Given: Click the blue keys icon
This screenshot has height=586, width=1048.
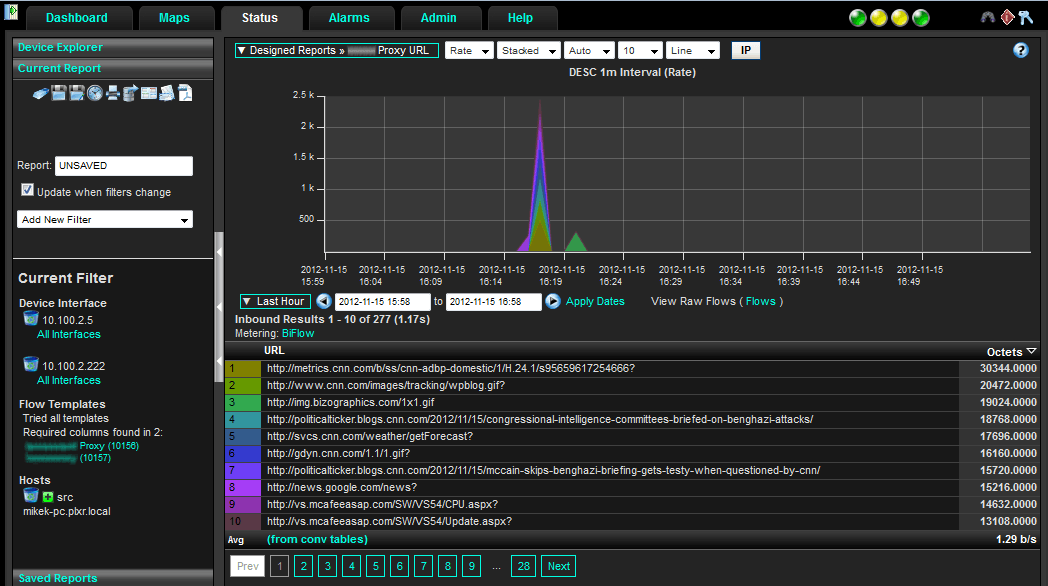Looking at the screenshot, I should [1026, 17].
